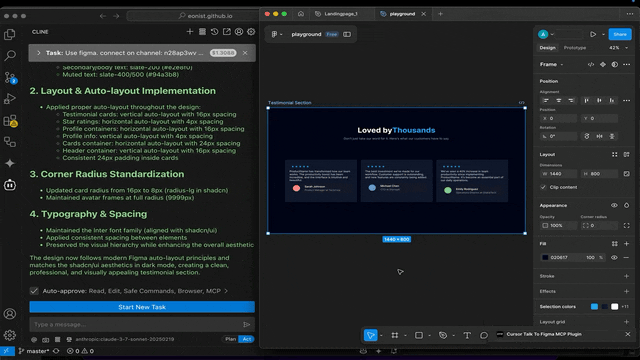This screenshot has height=360, width=640.
Task: Open the Explorer view in VS Code
Action: coord(10,34)
